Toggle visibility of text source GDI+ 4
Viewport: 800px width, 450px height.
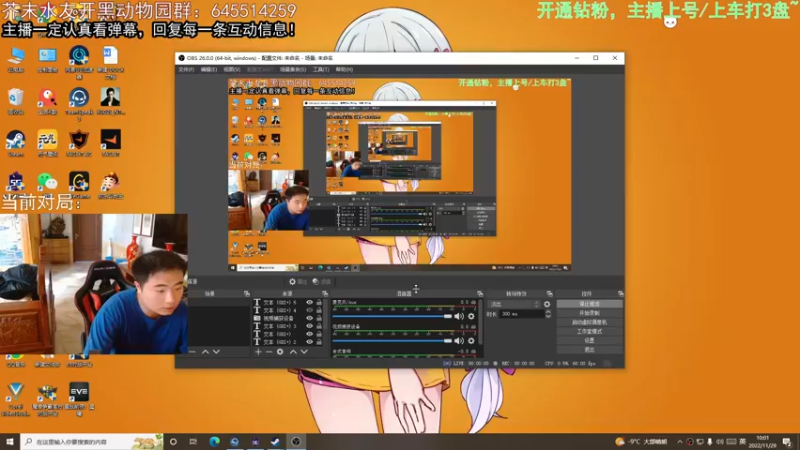point(309,310)
